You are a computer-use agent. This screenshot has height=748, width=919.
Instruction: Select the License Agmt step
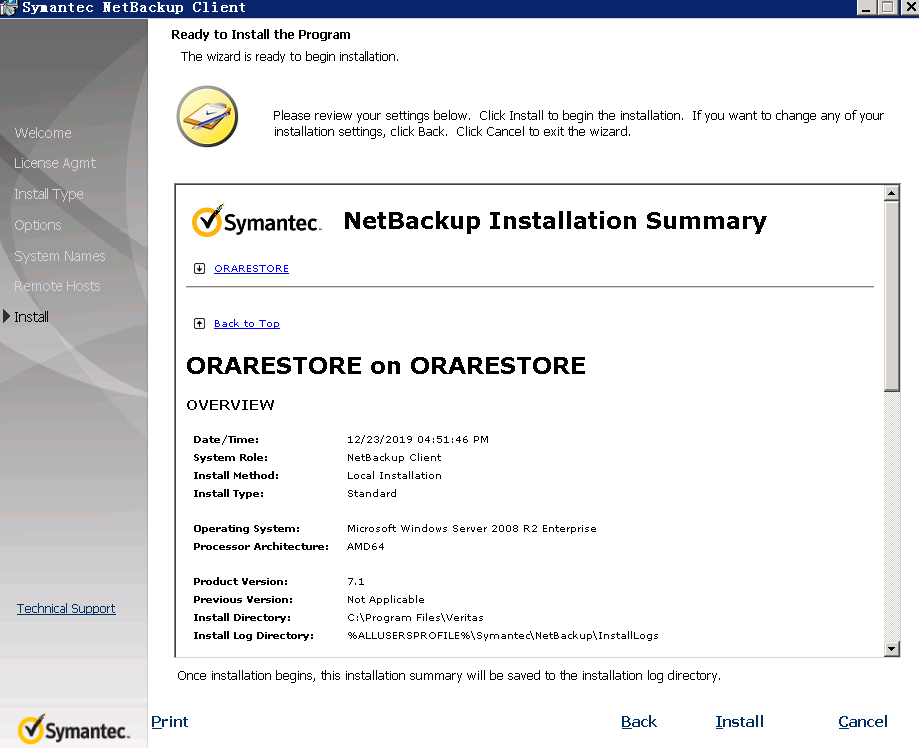tap(55, 164)
